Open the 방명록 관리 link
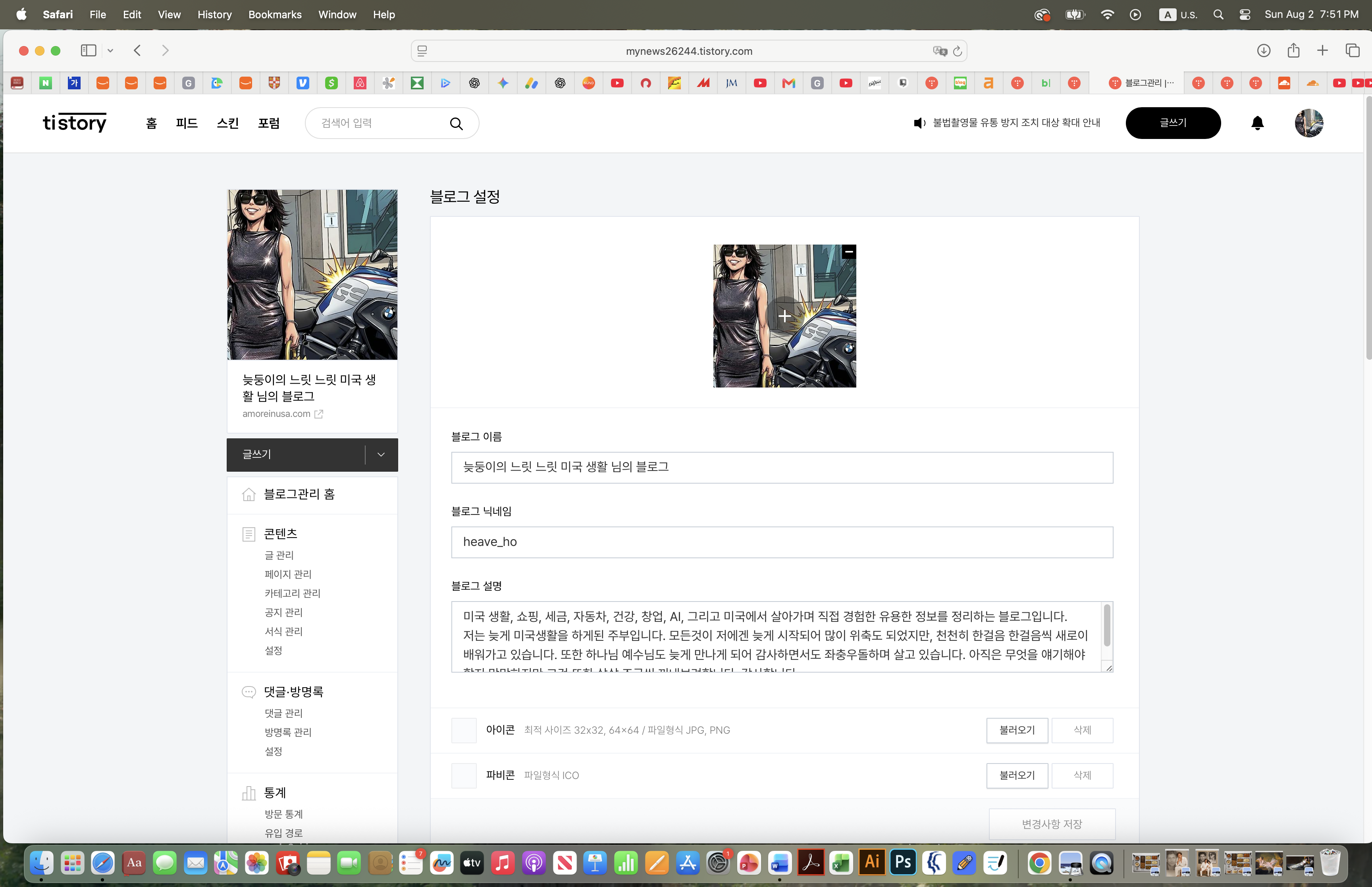The width and height of the screenshot is (1372, 887). click(288, 732)
